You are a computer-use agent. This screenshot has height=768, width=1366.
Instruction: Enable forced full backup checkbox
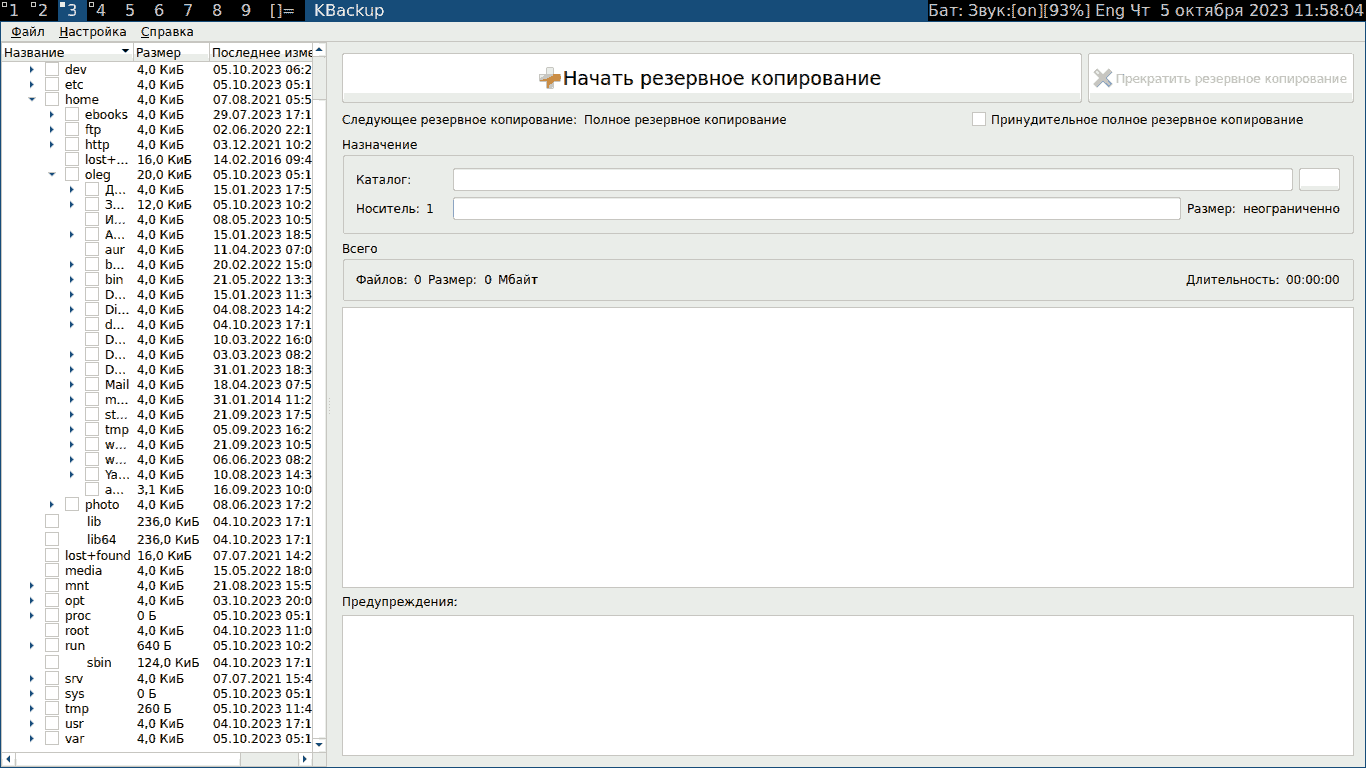978,119
